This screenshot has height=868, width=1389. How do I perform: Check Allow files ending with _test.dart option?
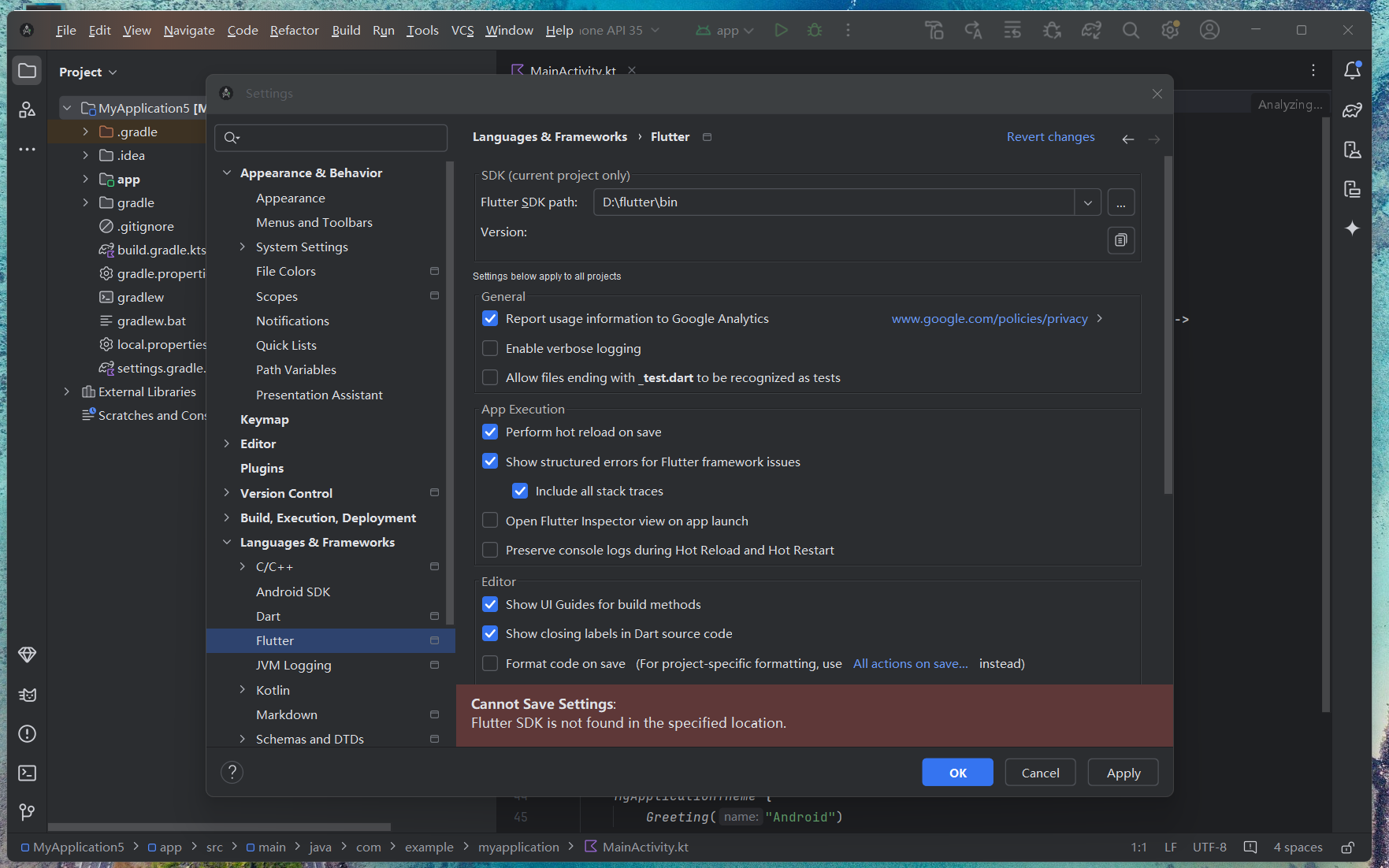tap(490, 377)
